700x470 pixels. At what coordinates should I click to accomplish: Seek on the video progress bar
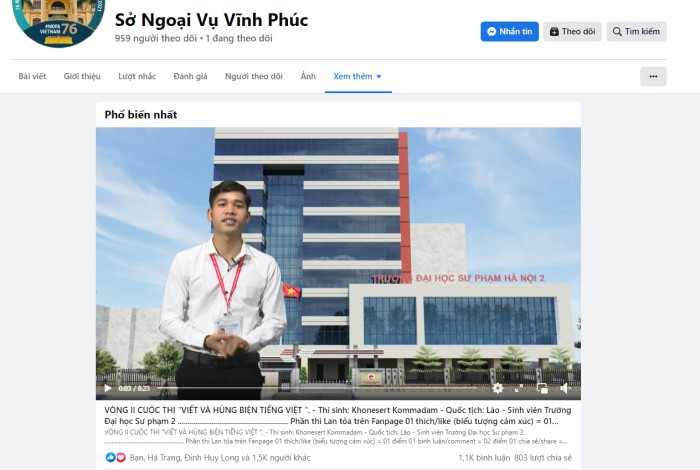pos(320,388)
